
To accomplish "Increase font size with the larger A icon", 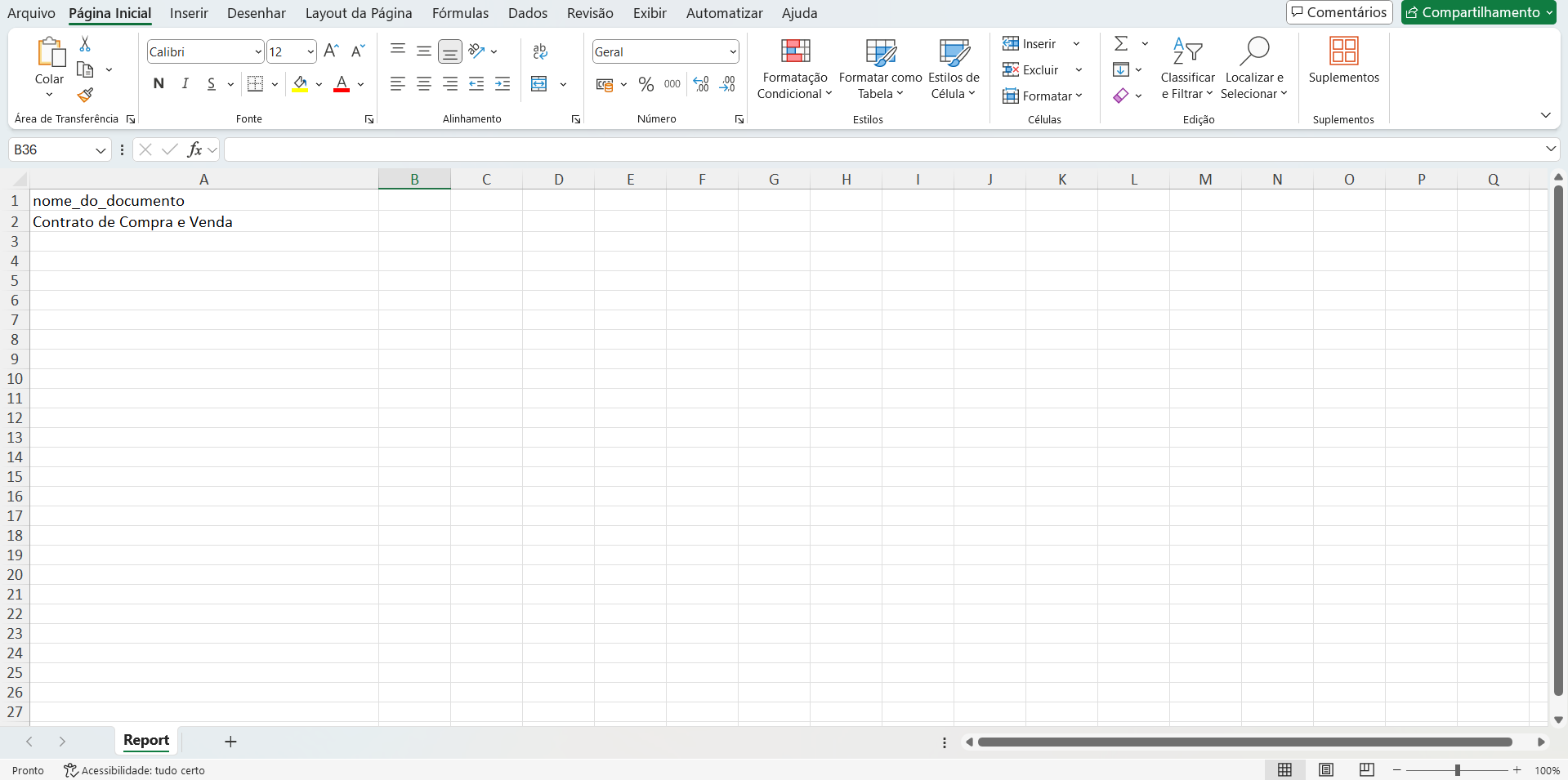I will tap(331, 51).
